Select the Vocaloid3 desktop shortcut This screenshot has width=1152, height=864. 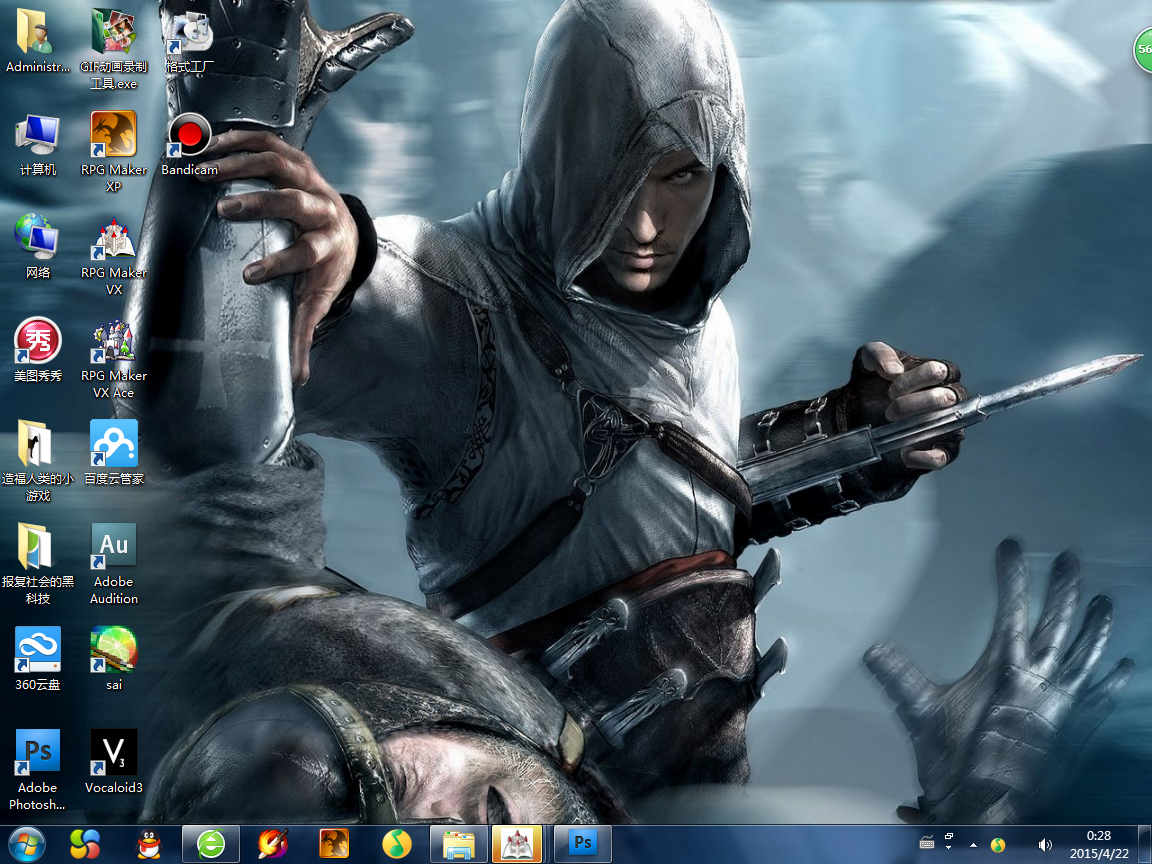click(x=114, y=762)
